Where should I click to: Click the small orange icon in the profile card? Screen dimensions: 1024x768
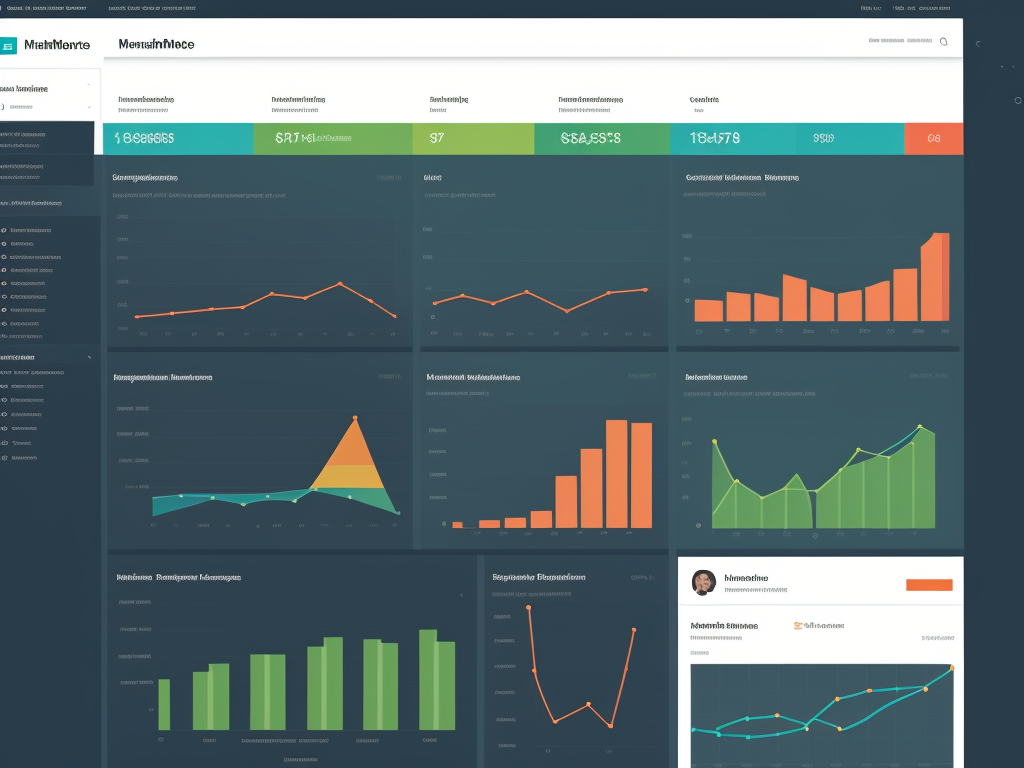pyautogui.click(x=797, y=625)
